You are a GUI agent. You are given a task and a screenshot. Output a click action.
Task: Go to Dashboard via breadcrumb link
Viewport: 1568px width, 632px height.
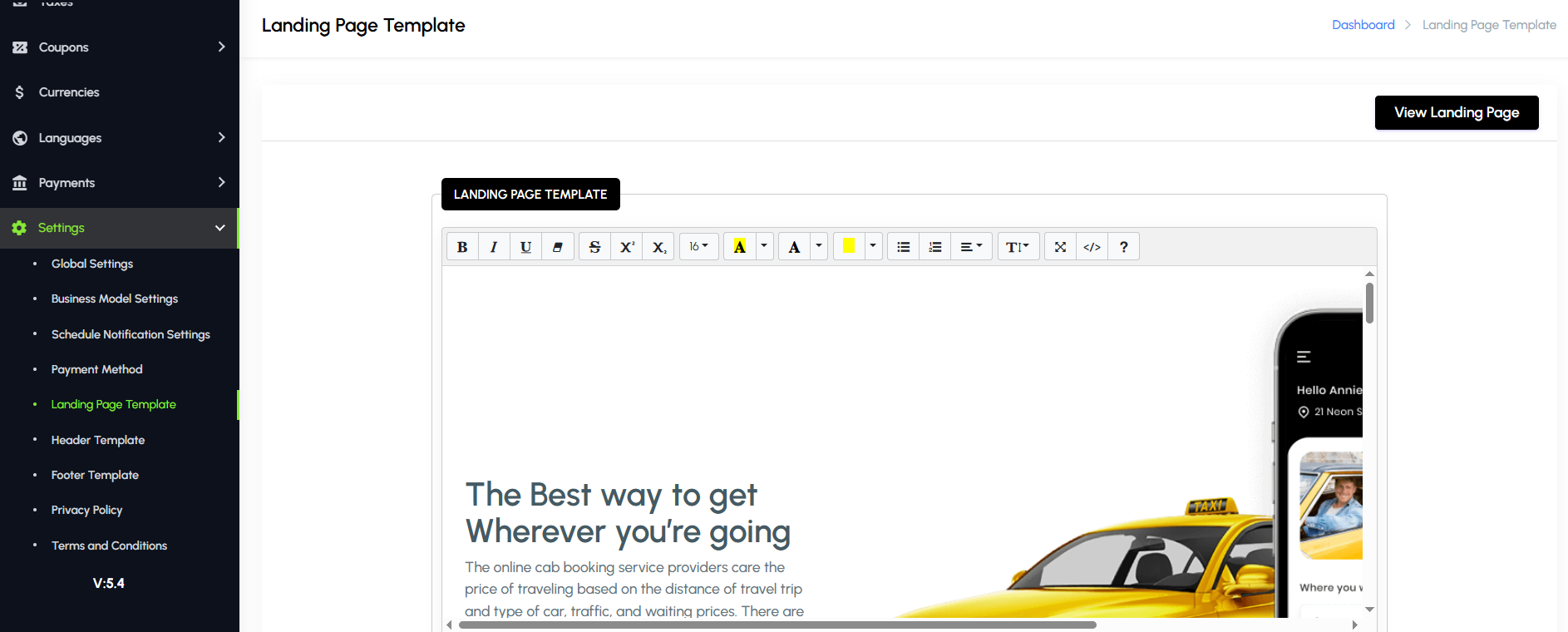[1363, 25]
